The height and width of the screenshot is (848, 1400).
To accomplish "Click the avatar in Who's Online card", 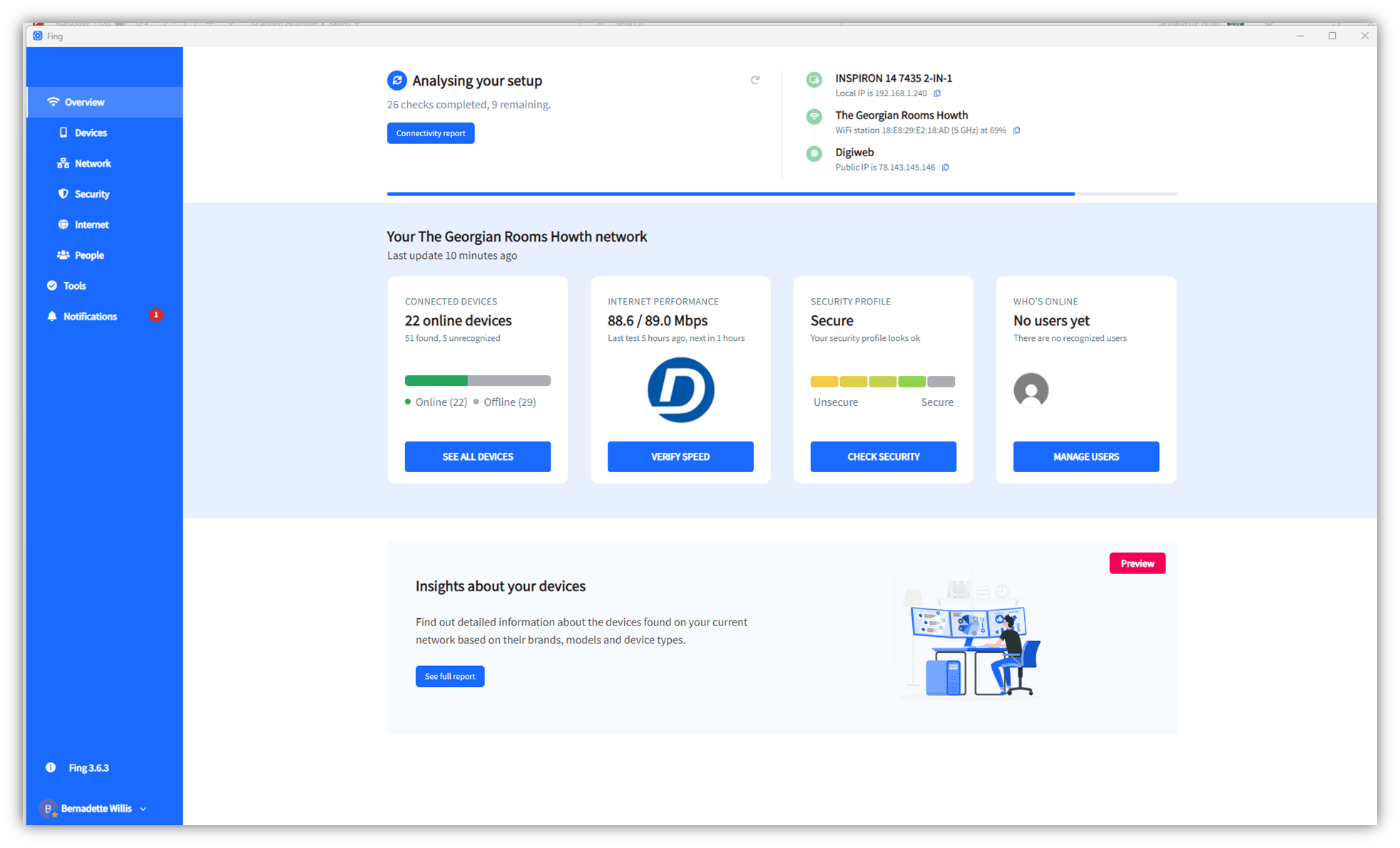I will click(x=1031, y=391).
